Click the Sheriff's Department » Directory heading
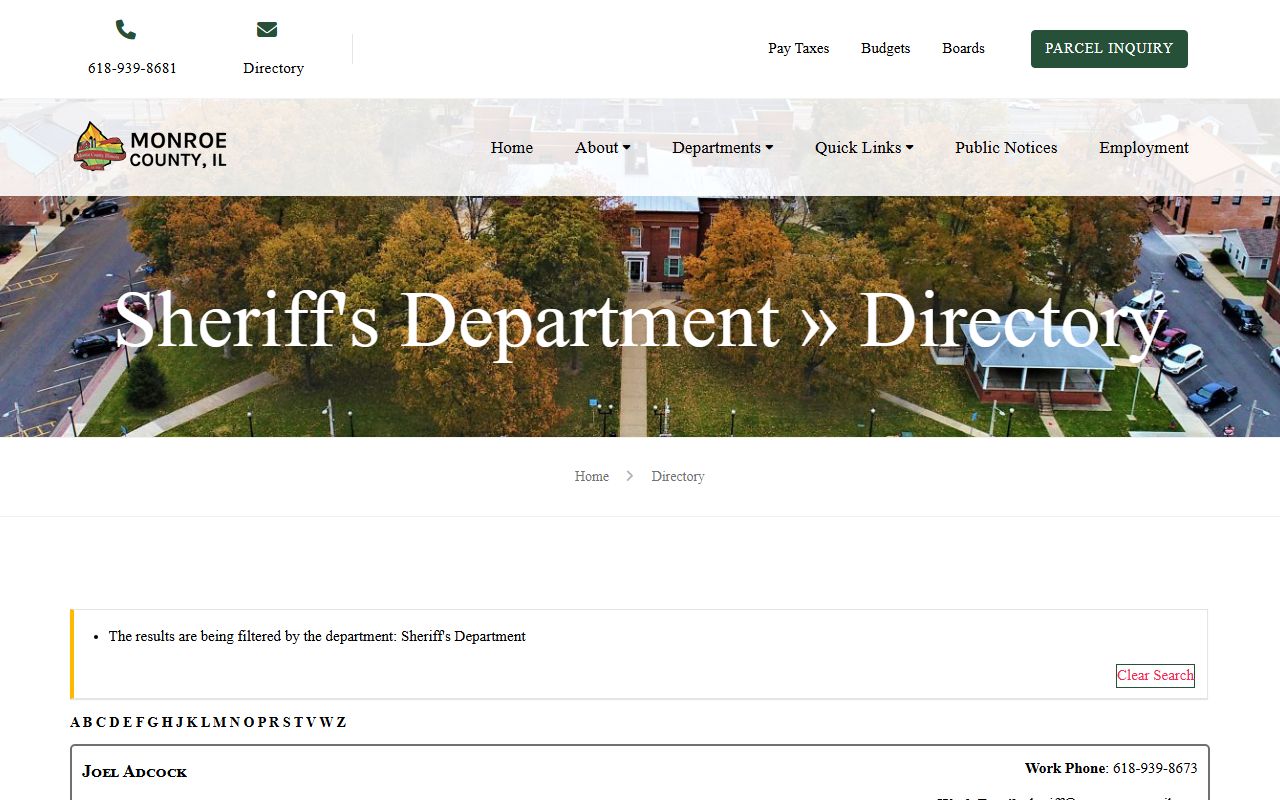The height and width of the screenshot is (800, 1280). (640, 320)
